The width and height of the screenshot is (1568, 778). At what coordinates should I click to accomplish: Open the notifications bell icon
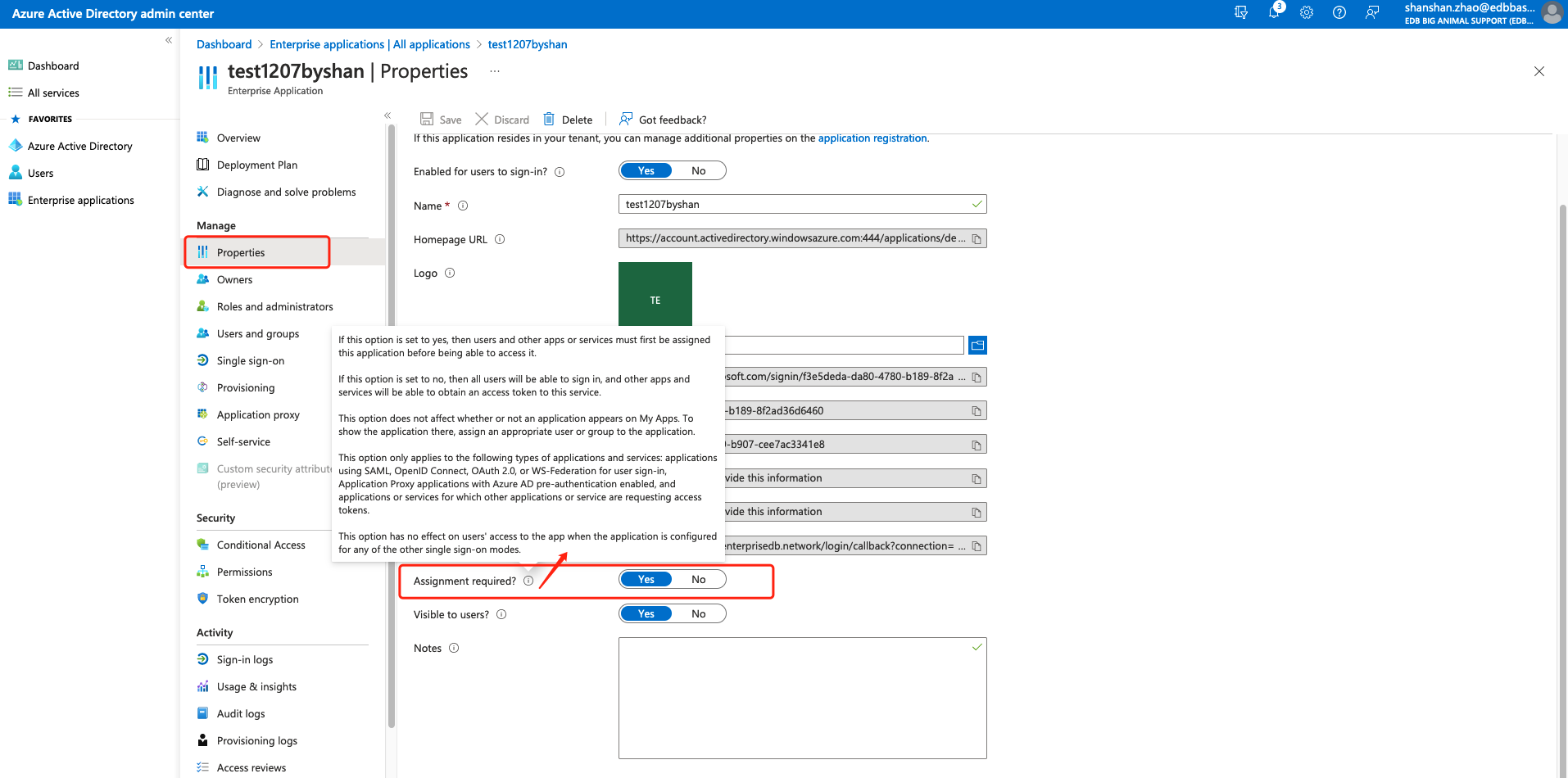pyautogui.click(x=1274, y=12)
